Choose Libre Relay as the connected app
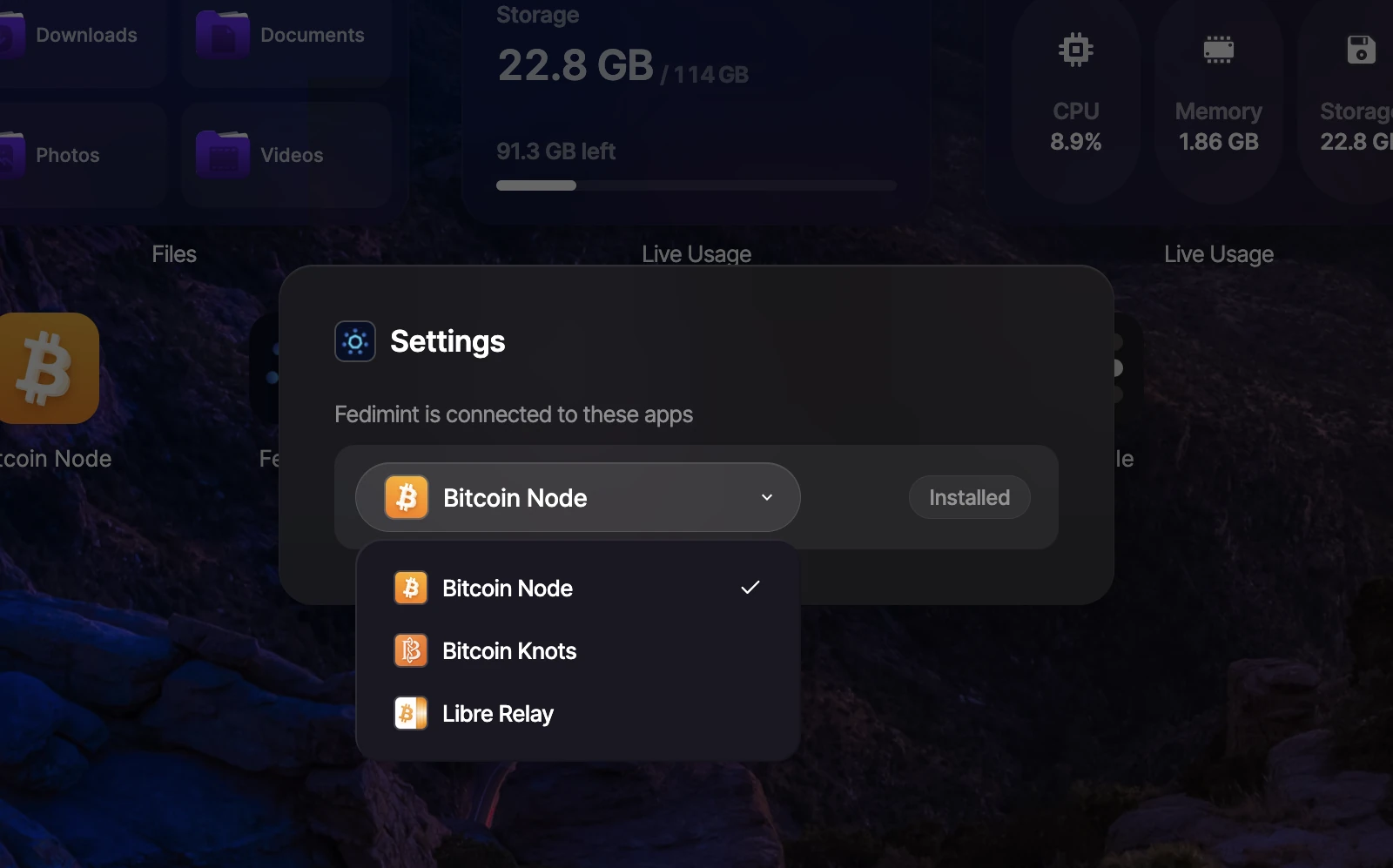This screenshot has width=1393, height=868. pos(497,713)
